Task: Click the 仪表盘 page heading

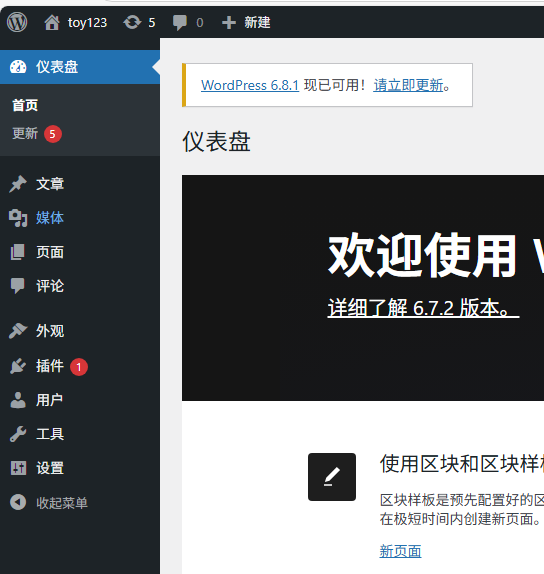Action: click(216, 142)
